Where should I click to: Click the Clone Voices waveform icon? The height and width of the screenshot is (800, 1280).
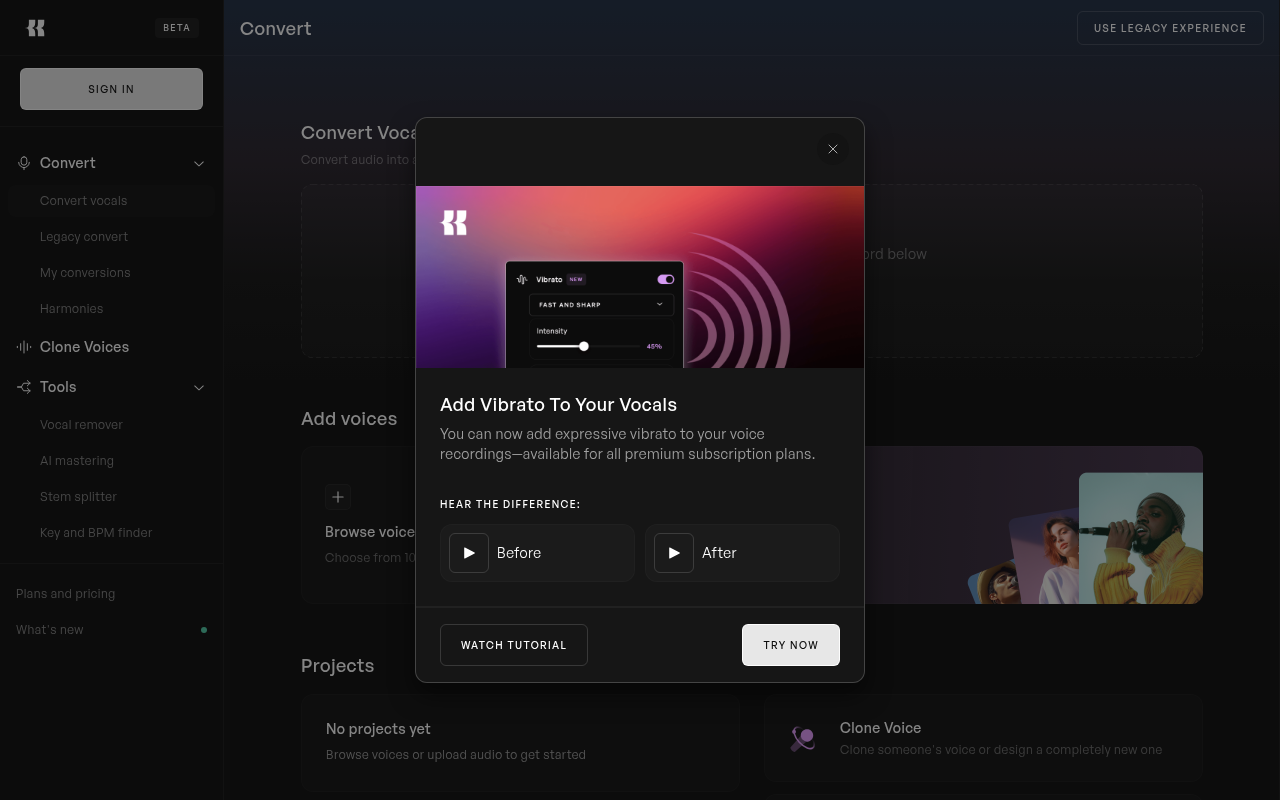23,347
